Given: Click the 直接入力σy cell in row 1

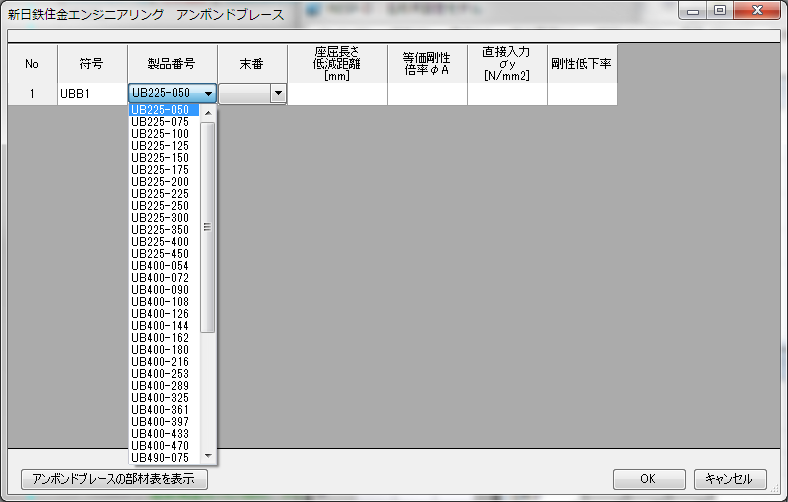Looking at the screenshot, I should [507, 94].
